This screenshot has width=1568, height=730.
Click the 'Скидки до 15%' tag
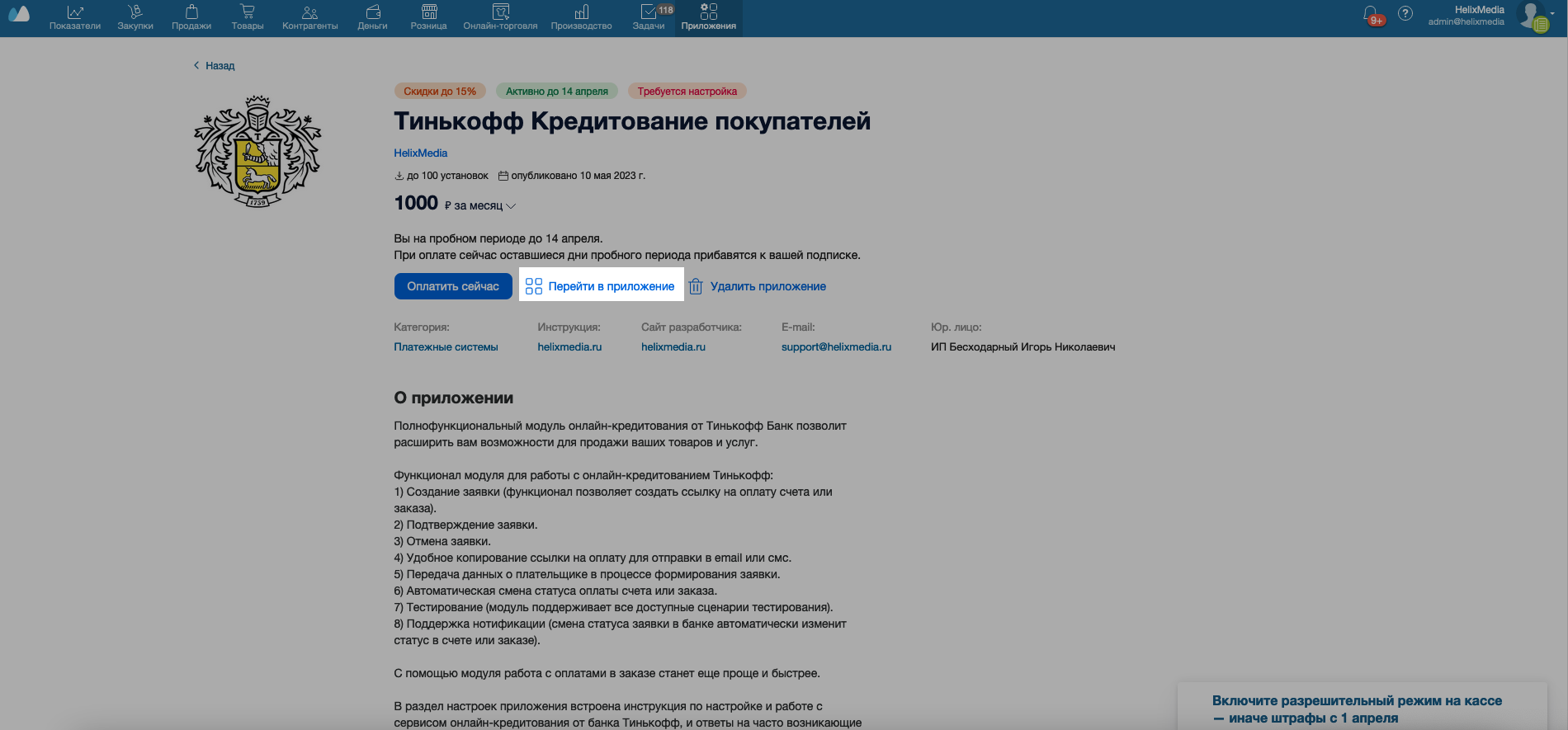[440, 92]
